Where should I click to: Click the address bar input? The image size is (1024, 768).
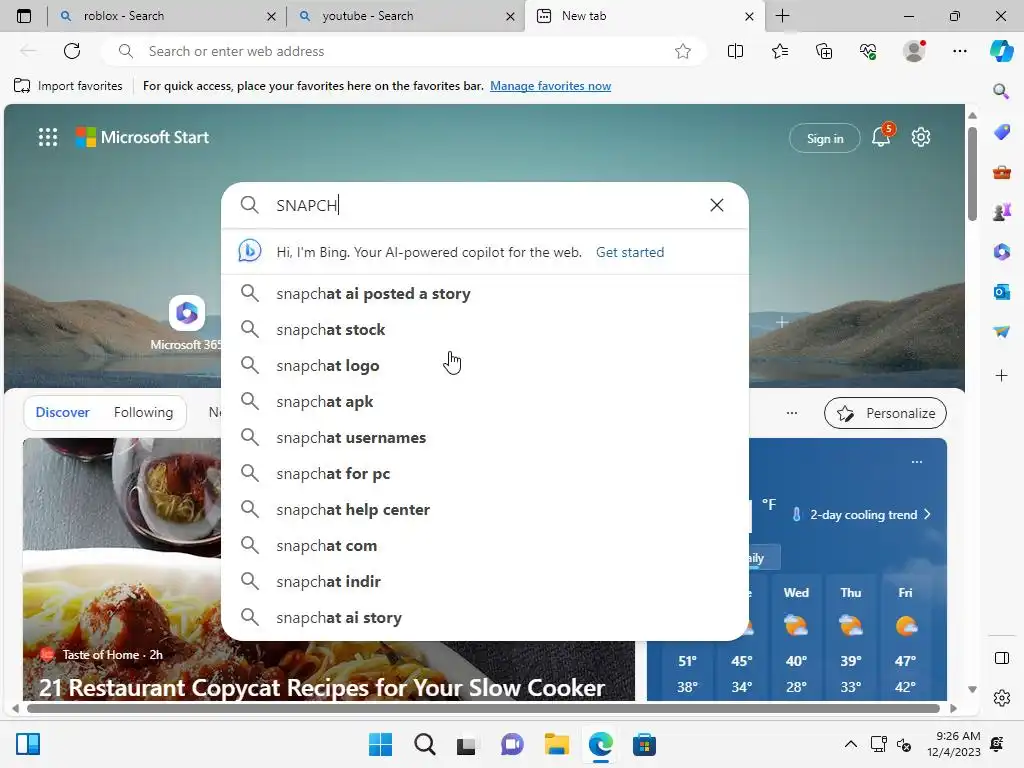[x=405, y=51]
